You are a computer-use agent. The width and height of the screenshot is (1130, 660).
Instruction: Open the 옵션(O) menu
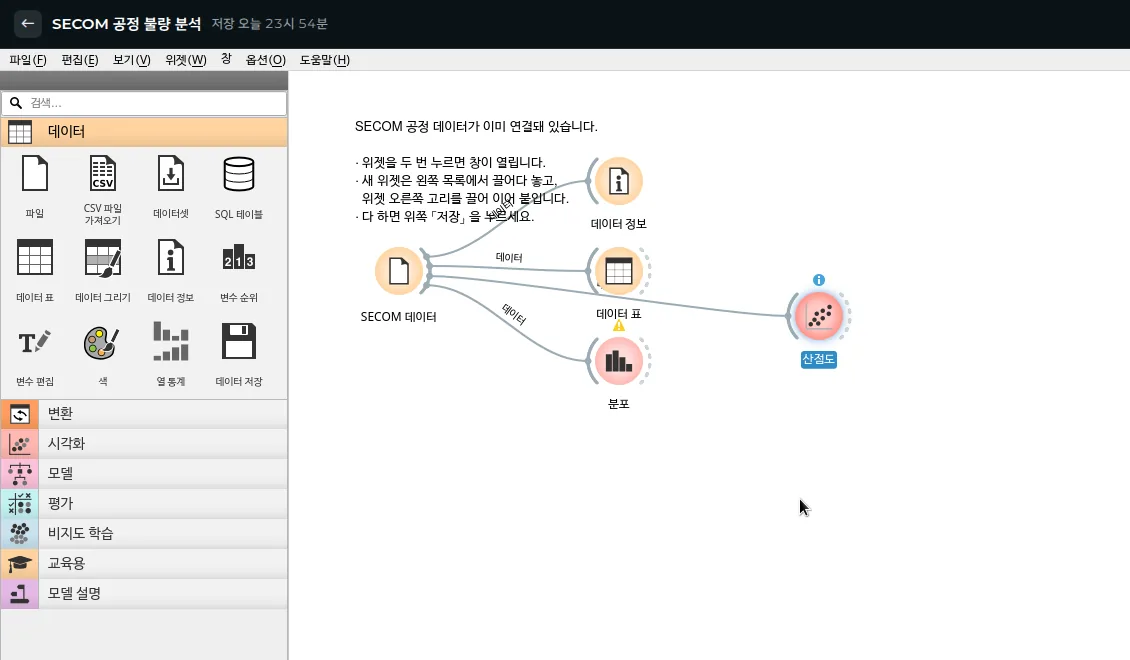coord(265,60)
